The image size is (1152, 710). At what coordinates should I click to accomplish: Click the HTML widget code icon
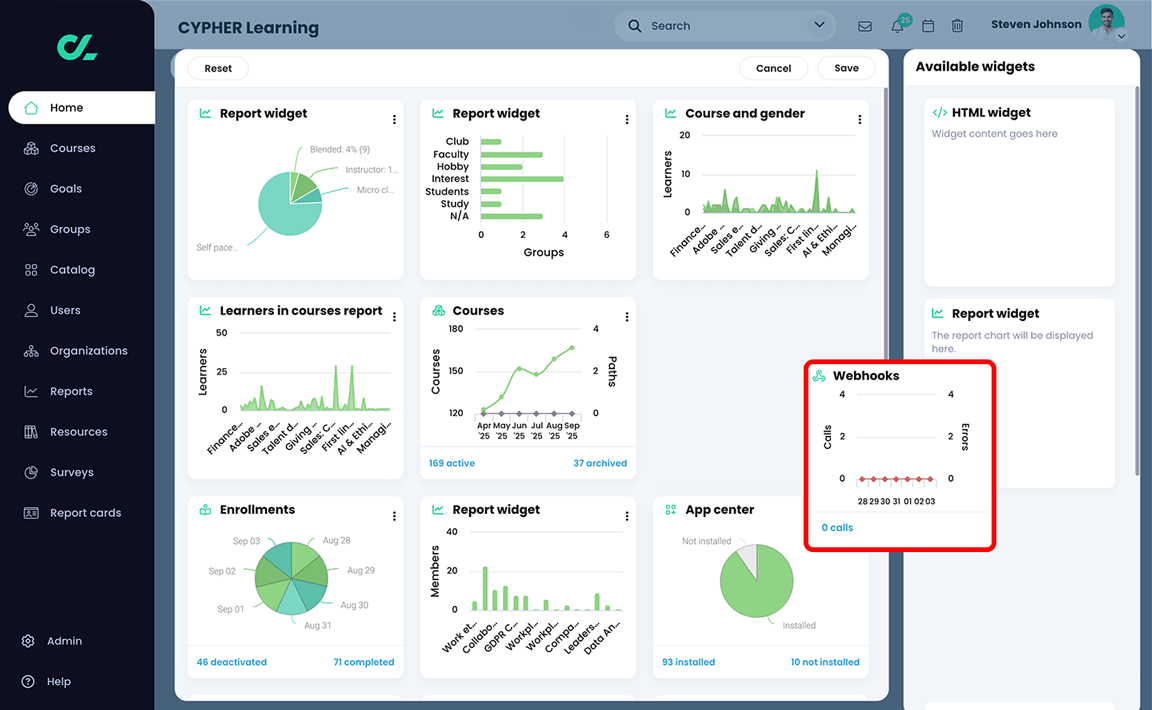(939, 112)
